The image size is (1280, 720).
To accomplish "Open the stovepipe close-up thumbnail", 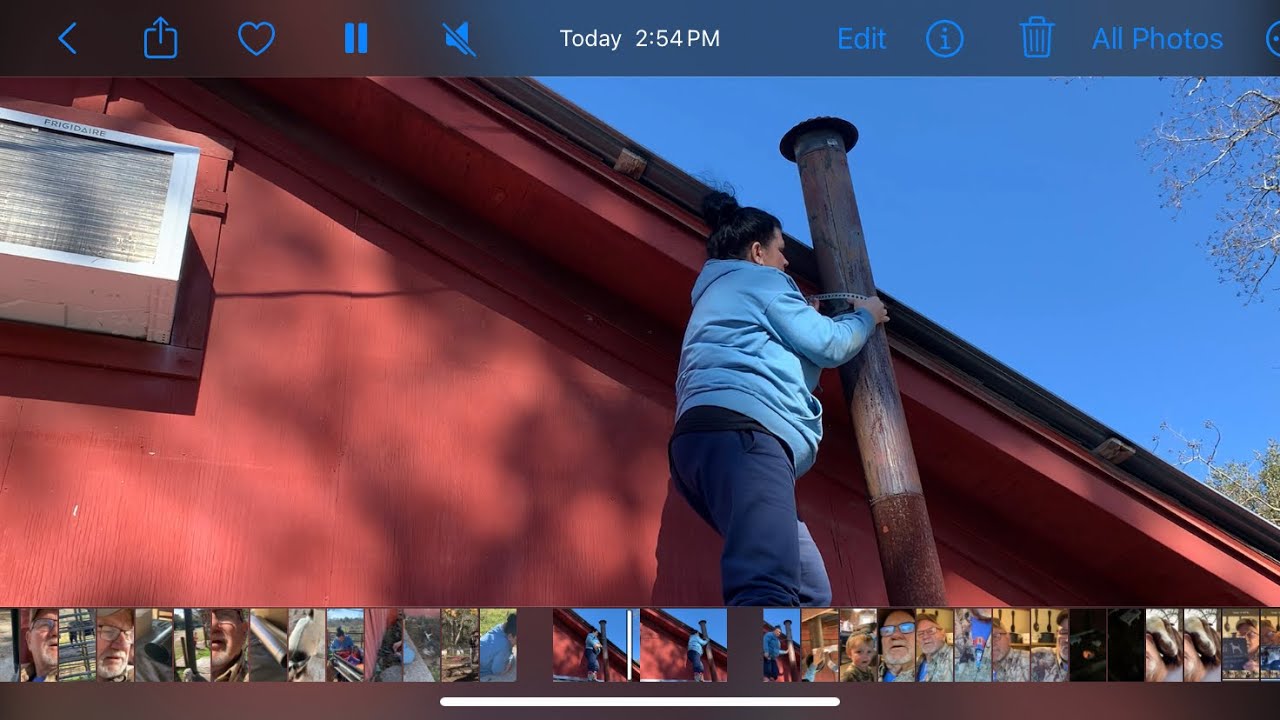I will [x=269, y=645].
